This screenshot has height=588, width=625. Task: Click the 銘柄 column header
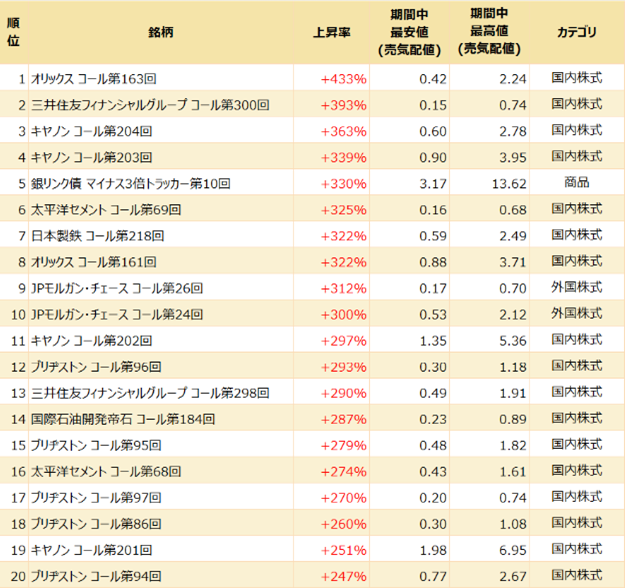click(x=161, y=32)
